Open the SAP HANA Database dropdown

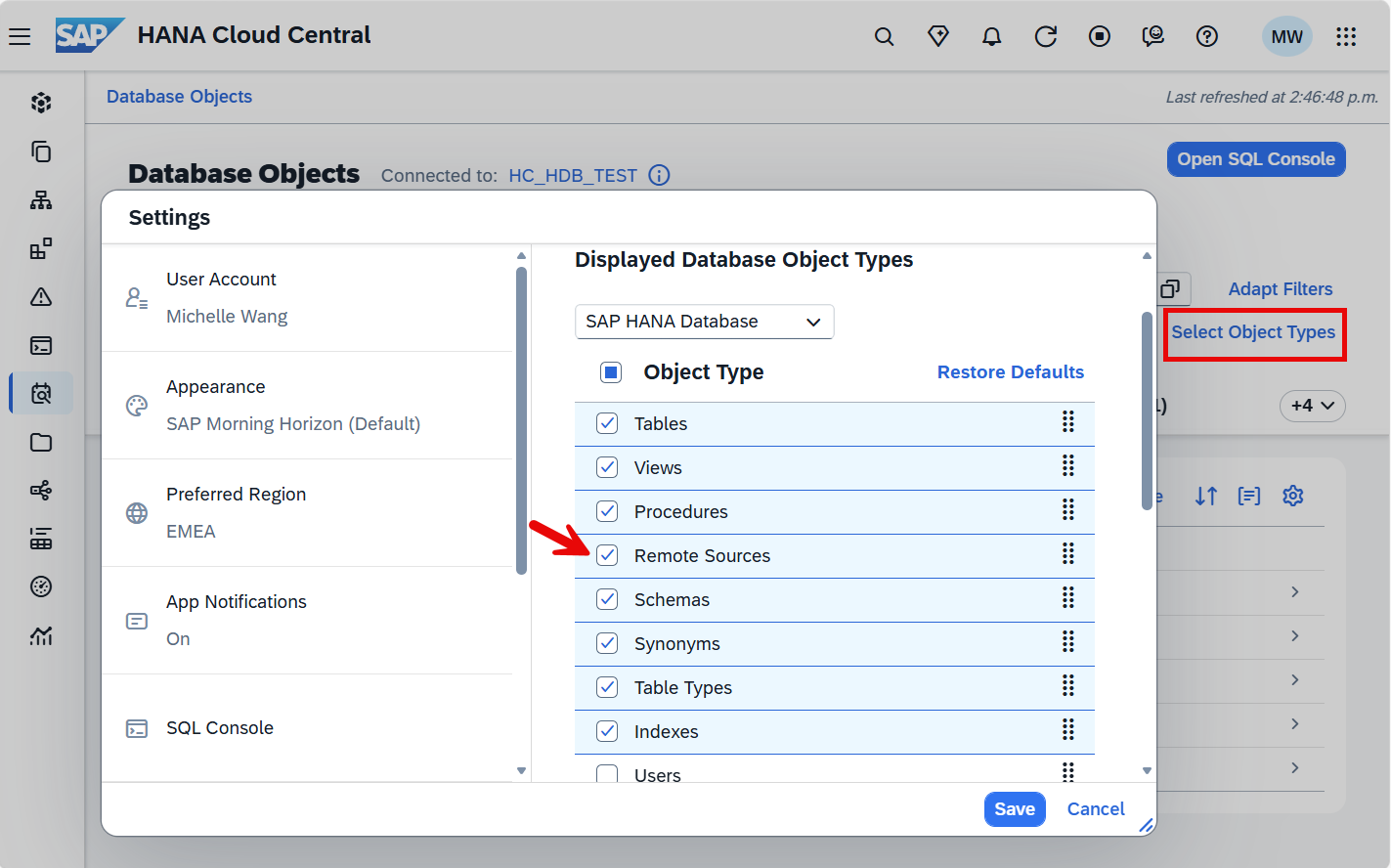click(x=704, y=322)
